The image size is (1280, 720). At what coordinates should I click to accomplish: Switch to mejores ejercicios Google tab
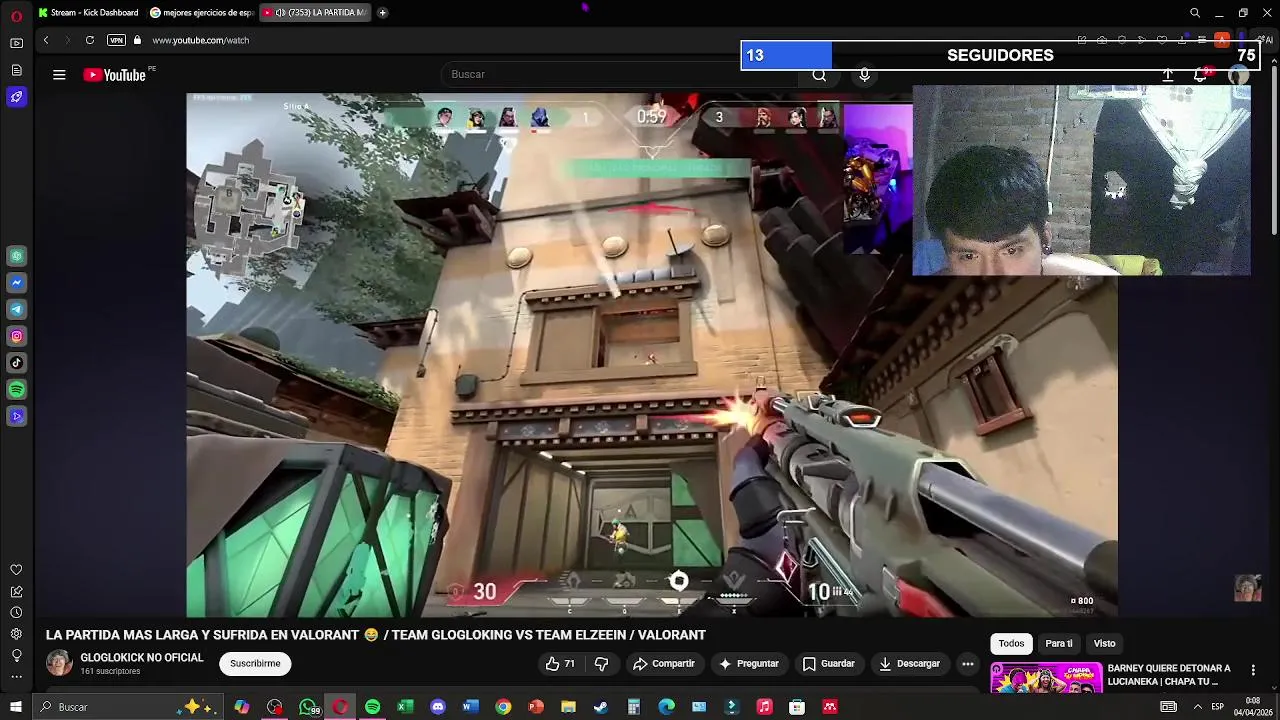(x=202, y=13)
